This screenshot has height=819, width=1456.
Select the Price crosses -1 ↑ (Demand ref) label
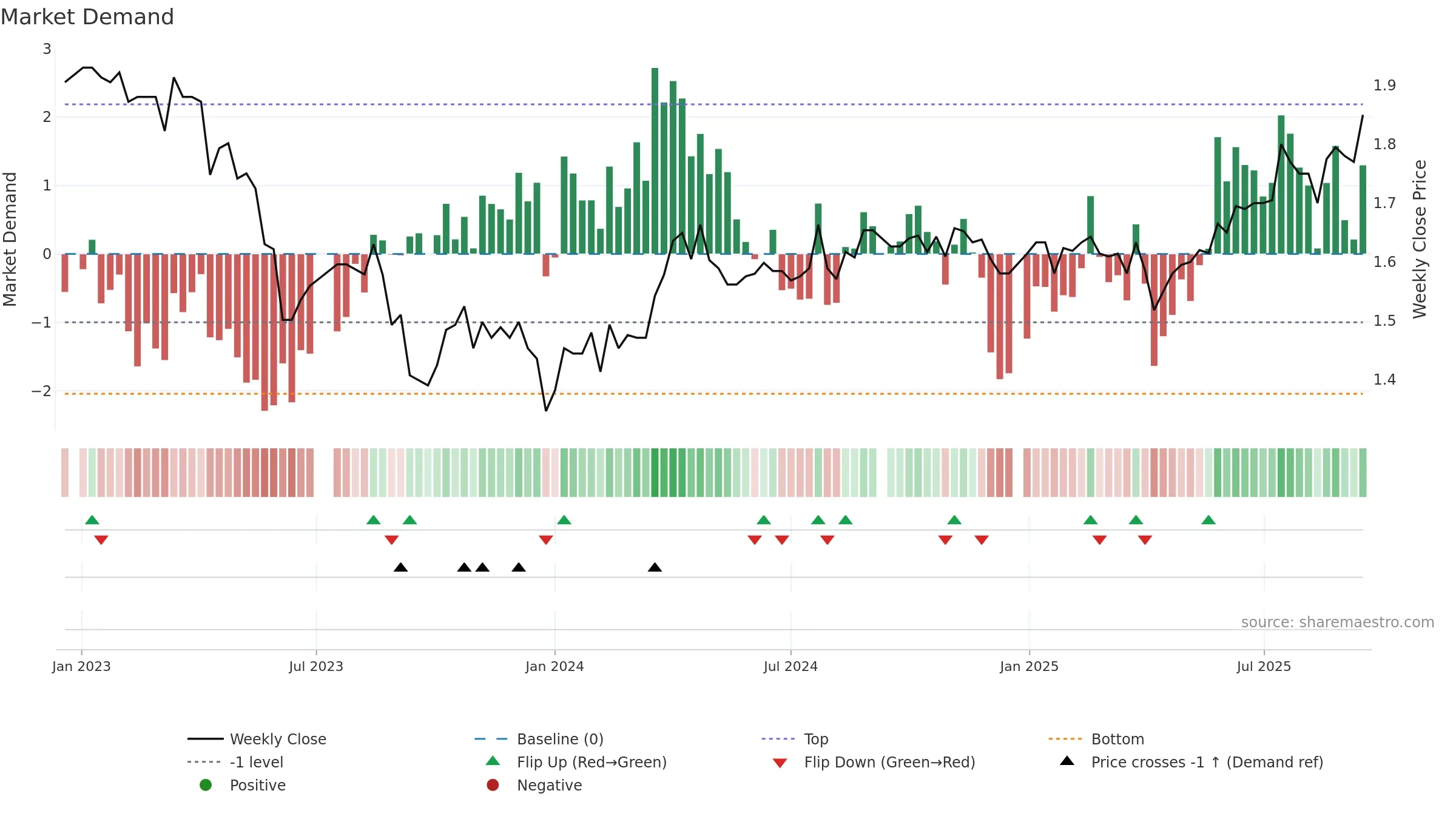coord(1207,762)
